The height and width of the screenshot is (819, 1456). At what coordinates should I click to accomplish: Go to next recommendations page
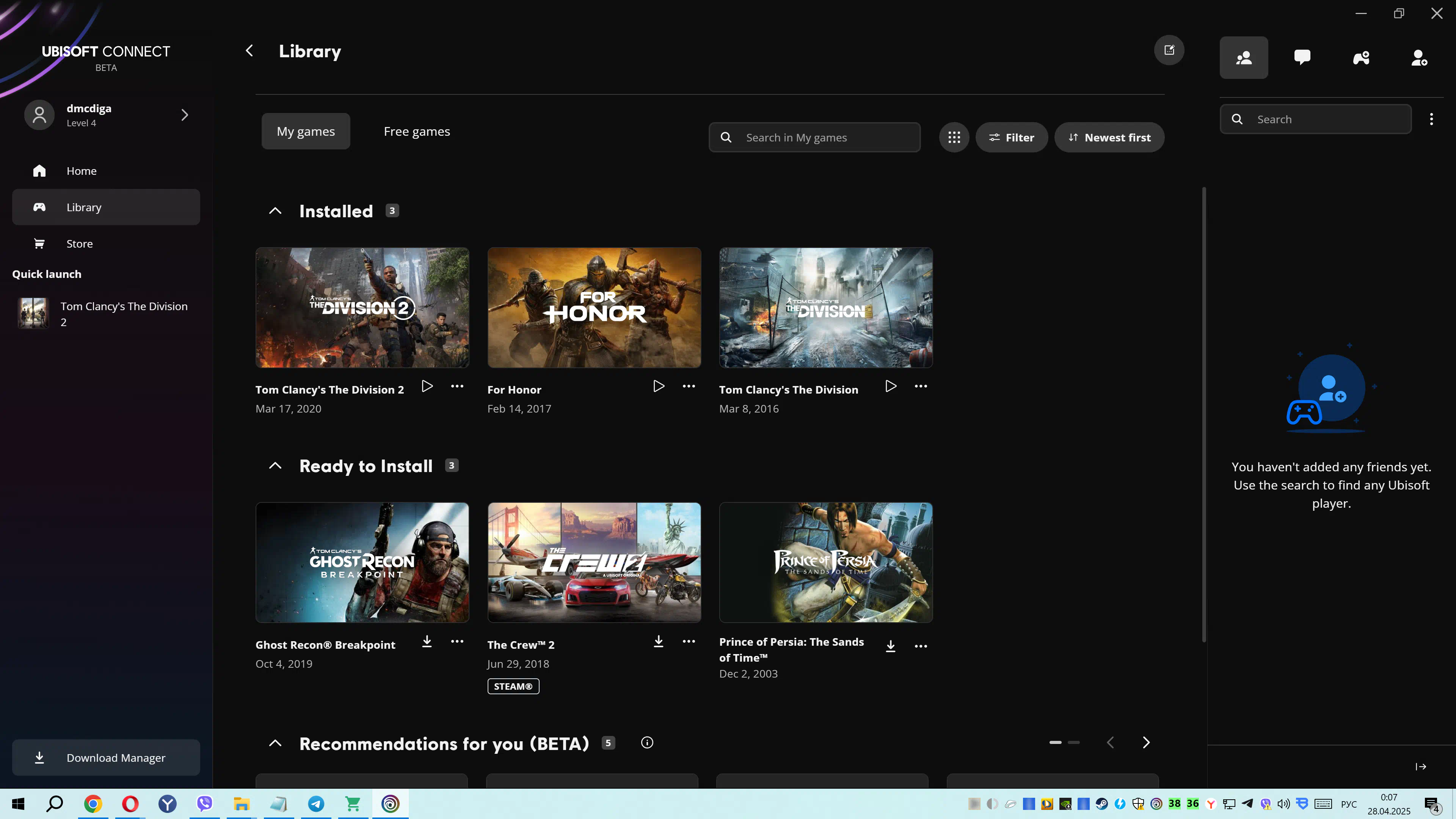pos(1146,743)
